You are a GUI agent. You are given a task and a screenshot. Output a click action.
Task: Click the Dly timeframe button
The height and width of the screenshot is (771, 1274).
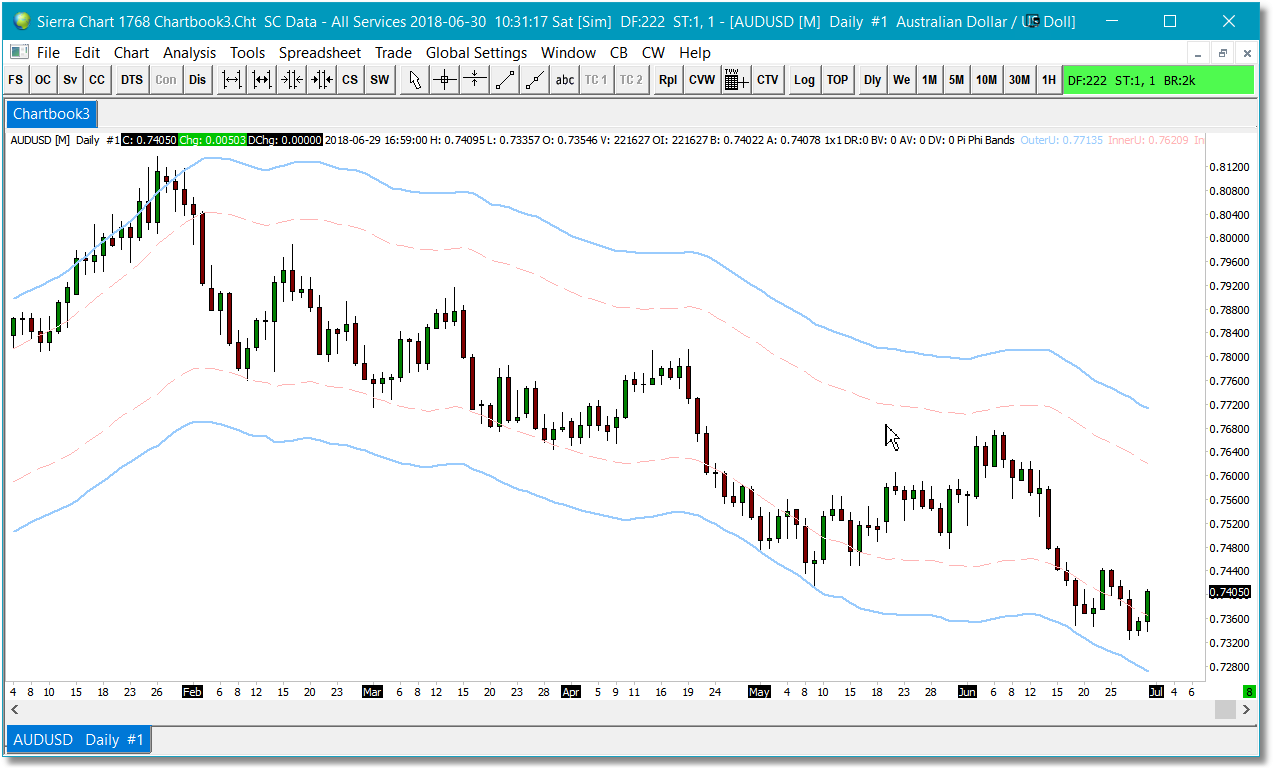tap(873, 80)
